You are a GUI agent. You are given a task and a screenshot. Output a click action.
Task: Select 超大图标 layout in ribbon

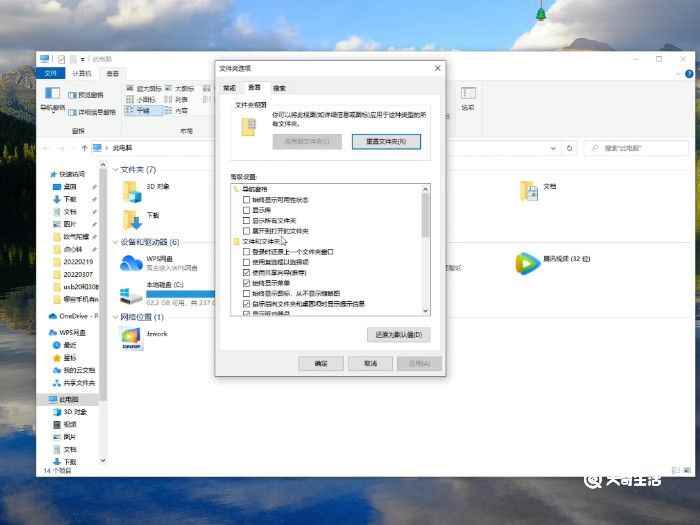click(144, 88)
